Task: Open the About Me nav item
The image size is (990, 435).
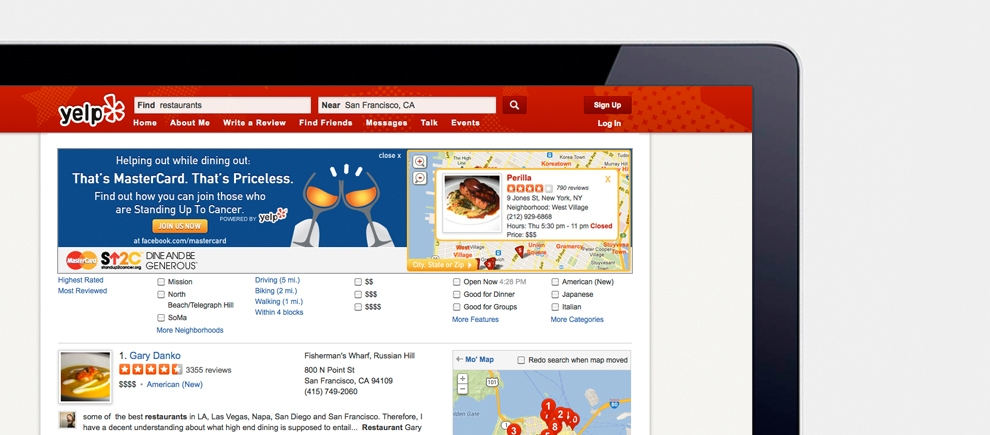Action: (190, 123)
